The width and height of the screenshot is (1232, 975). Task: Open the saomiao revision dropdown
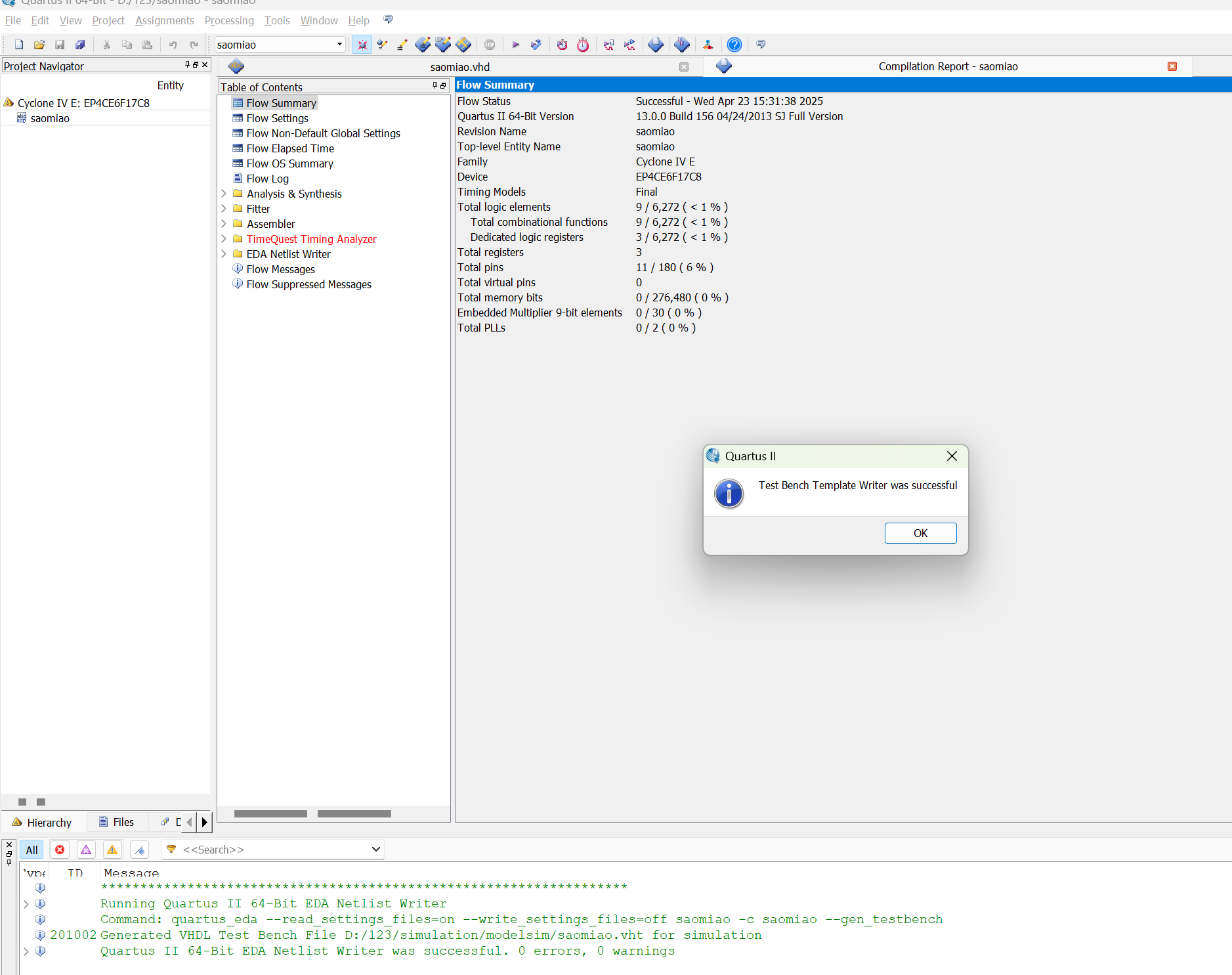coord(339,45)
